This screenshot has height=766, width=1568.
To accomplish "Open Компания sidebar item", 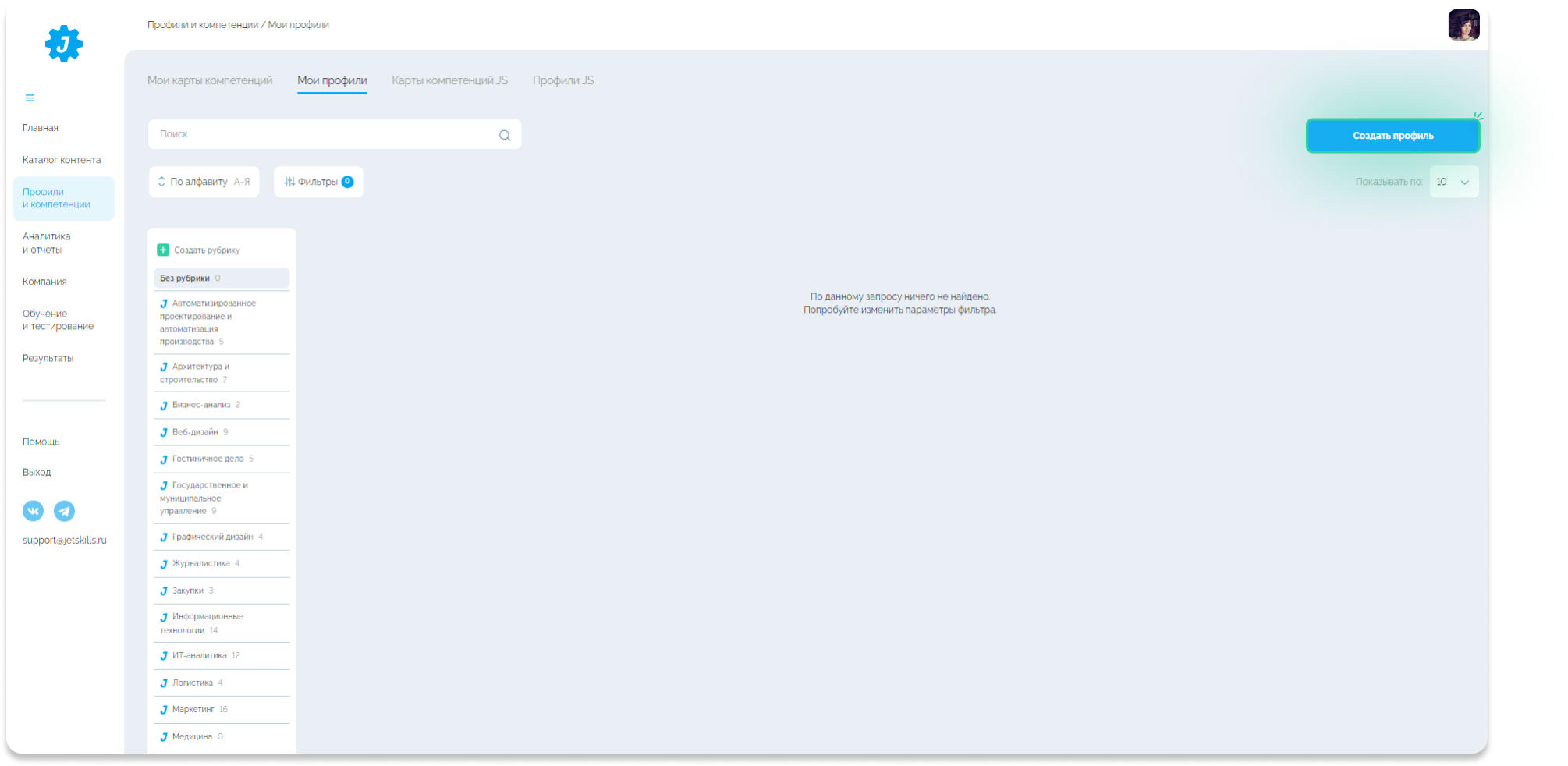I will coord(44,282).
